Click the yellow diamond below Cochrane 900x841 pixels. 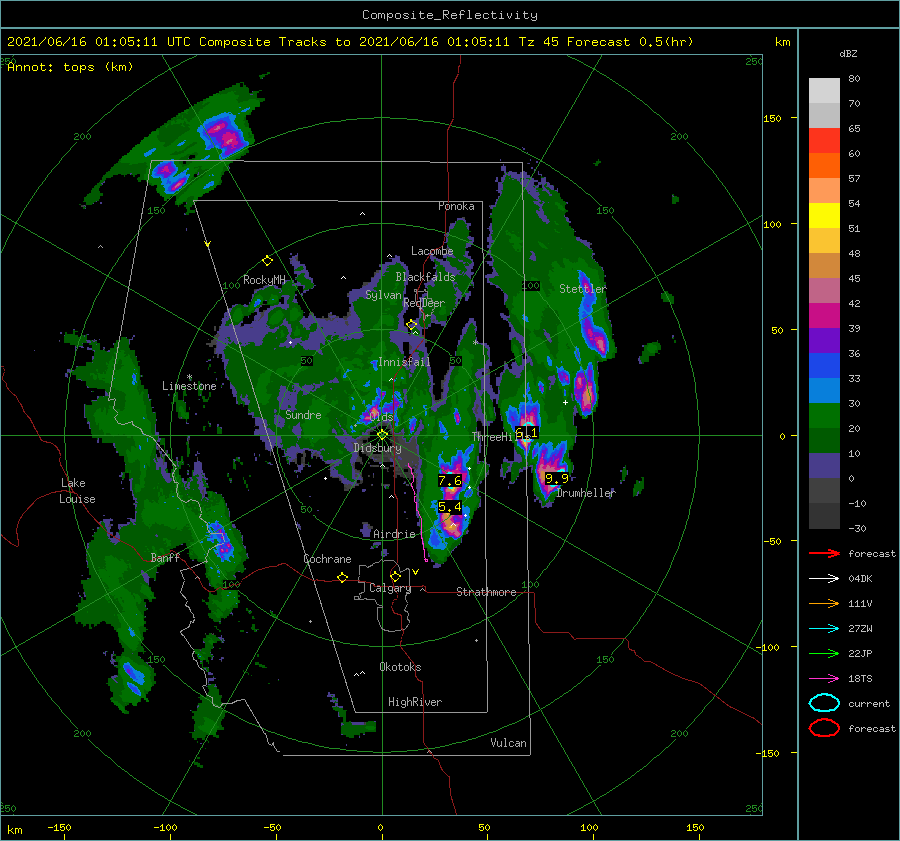(342, 577)
